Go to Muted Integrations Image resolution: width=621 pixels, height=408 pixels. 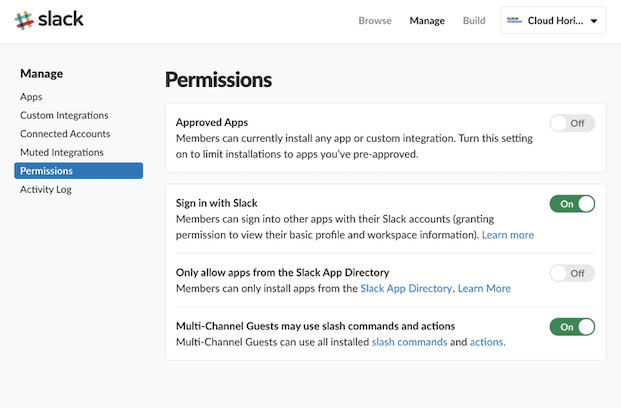(x=62, y=153)
